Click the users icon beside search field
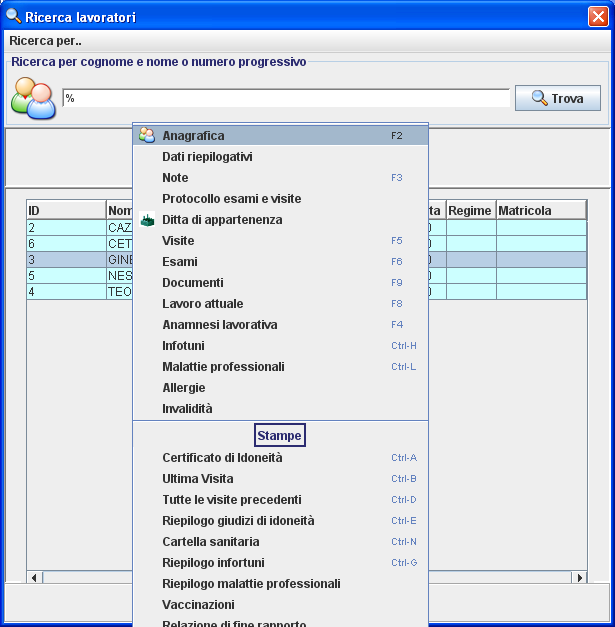 coord(33,98)
